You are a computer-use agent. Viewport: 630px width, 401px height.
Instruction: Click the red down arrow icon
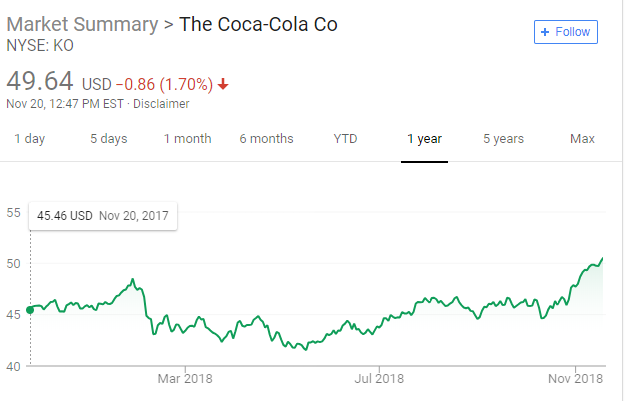[223, 84]
